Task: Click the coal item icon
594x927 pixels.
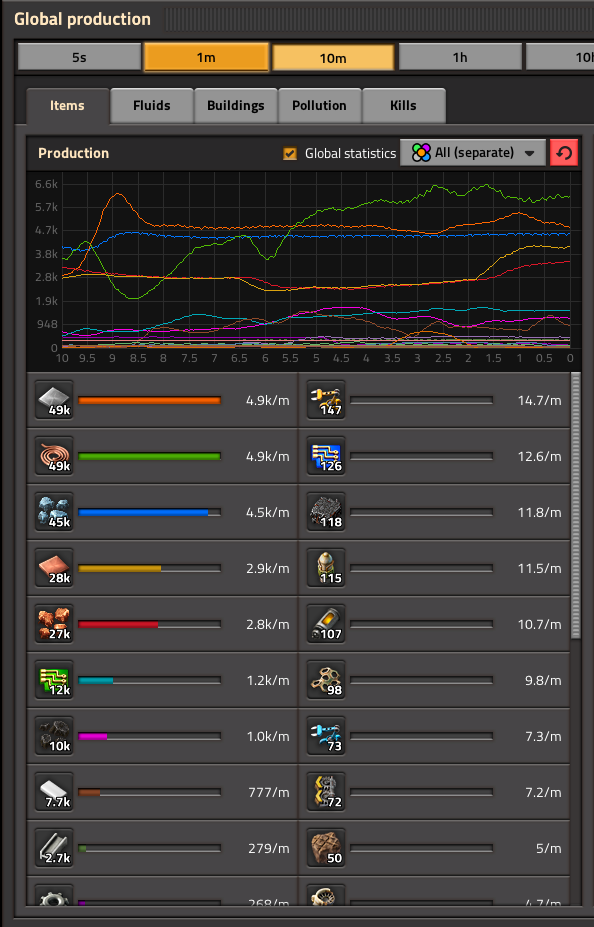Action: [54, 736]
